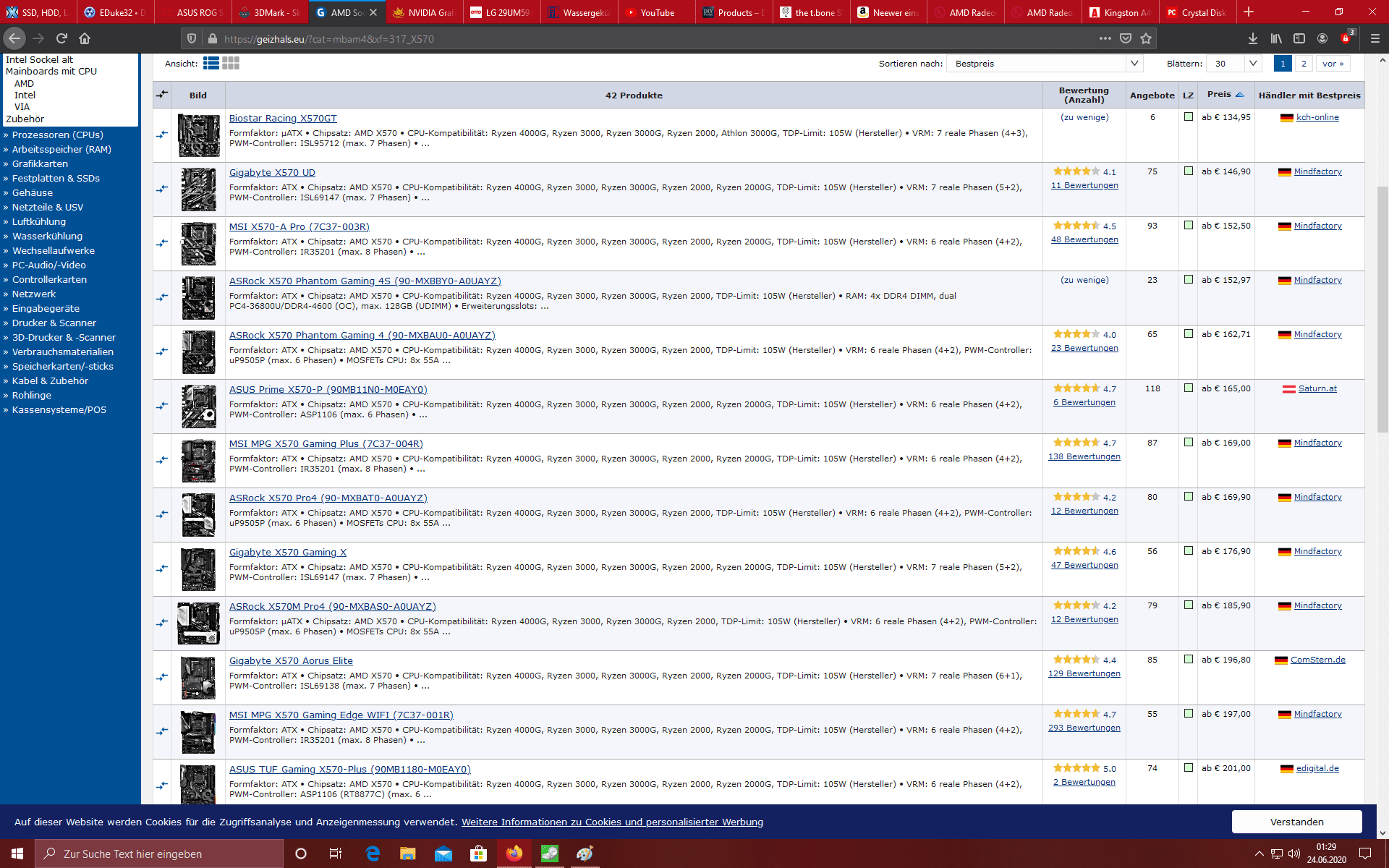Image resolution: width=1389 pixels, height=868 pixels.
Task: Click compare arrows icon for Biostar Racing X570GT
Action: pos(162,135)
